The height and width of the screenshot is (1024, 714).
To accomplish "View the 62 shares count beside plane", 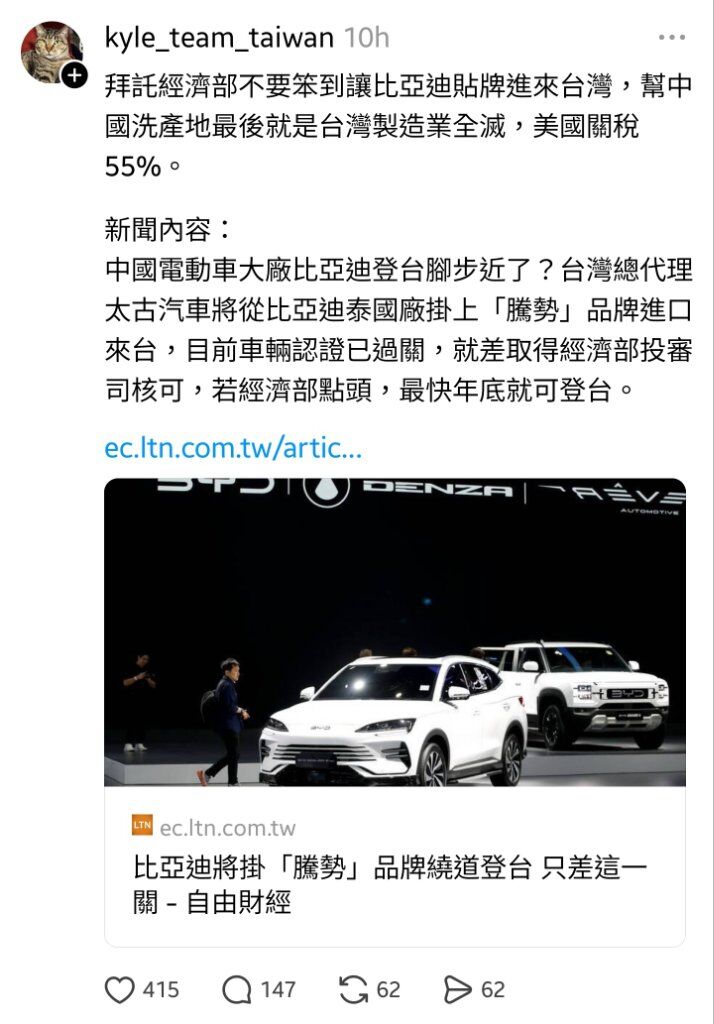I will [493, 990].
